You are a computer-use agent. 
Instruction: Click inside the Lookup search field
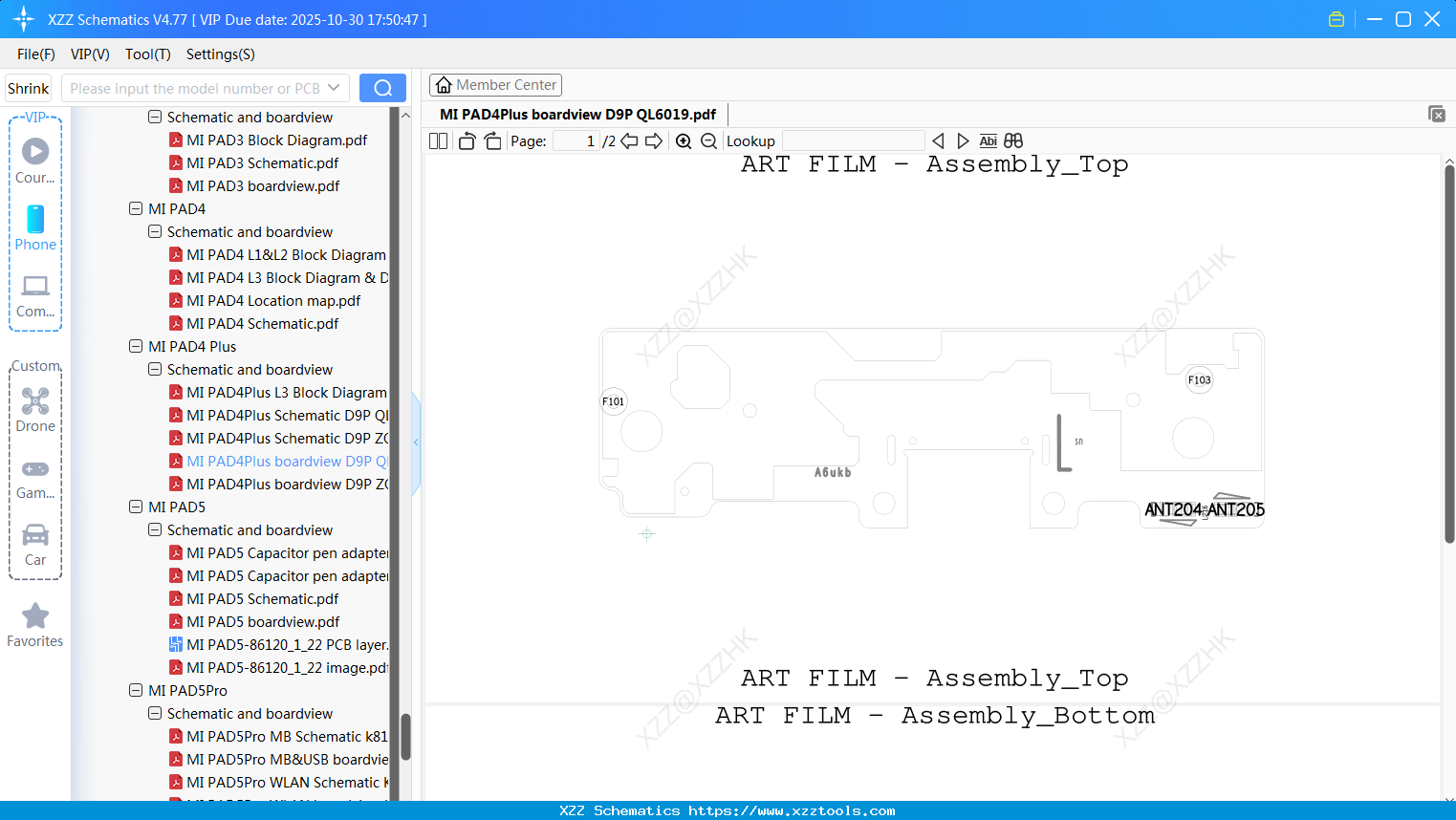tap(853, 140)
